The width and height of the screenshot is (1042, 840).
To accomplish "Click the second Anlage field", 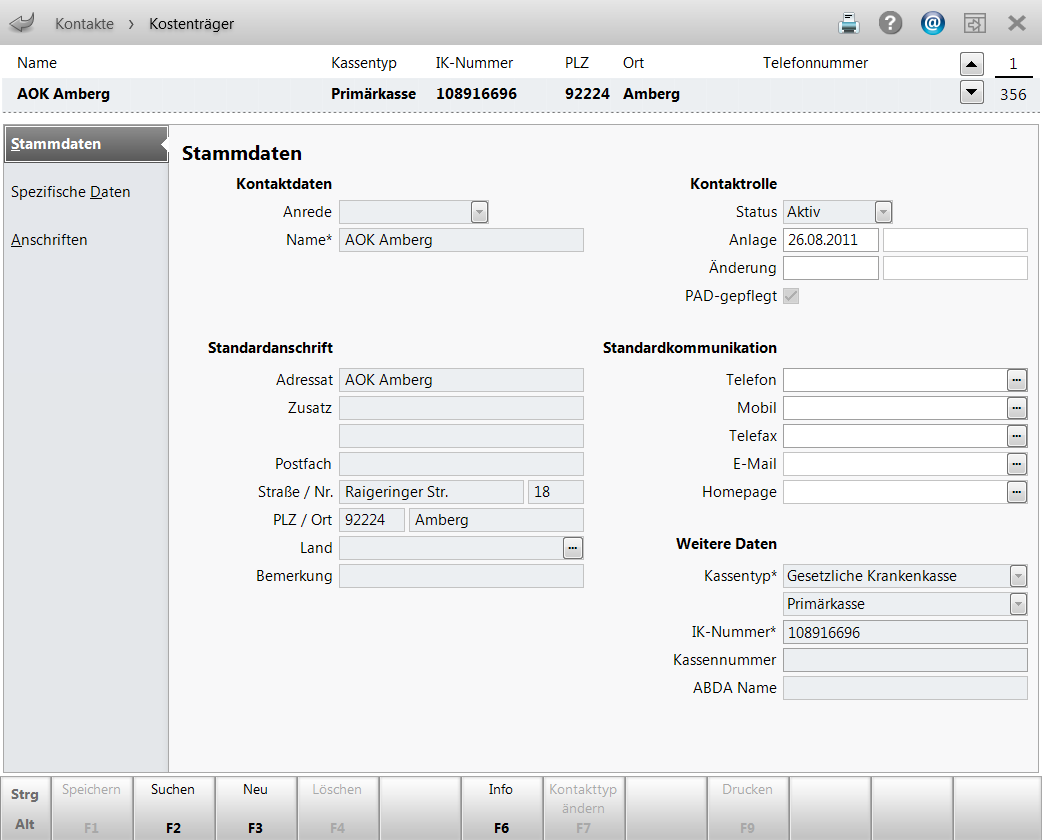I will 955,240.
